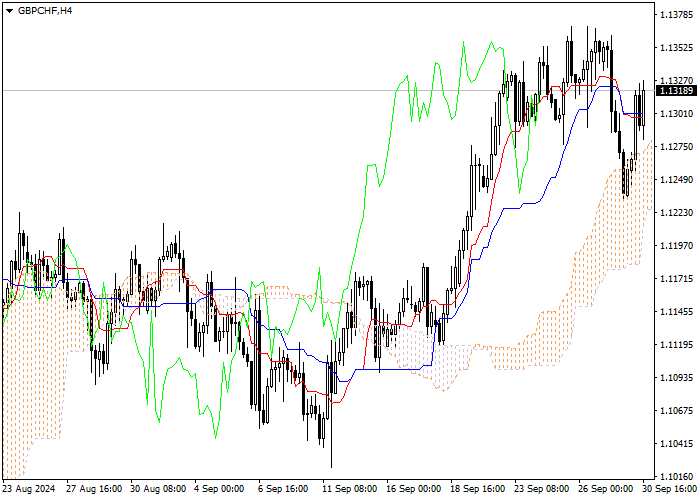Select the 1.12230 price scale value

(x=677, y=213)
